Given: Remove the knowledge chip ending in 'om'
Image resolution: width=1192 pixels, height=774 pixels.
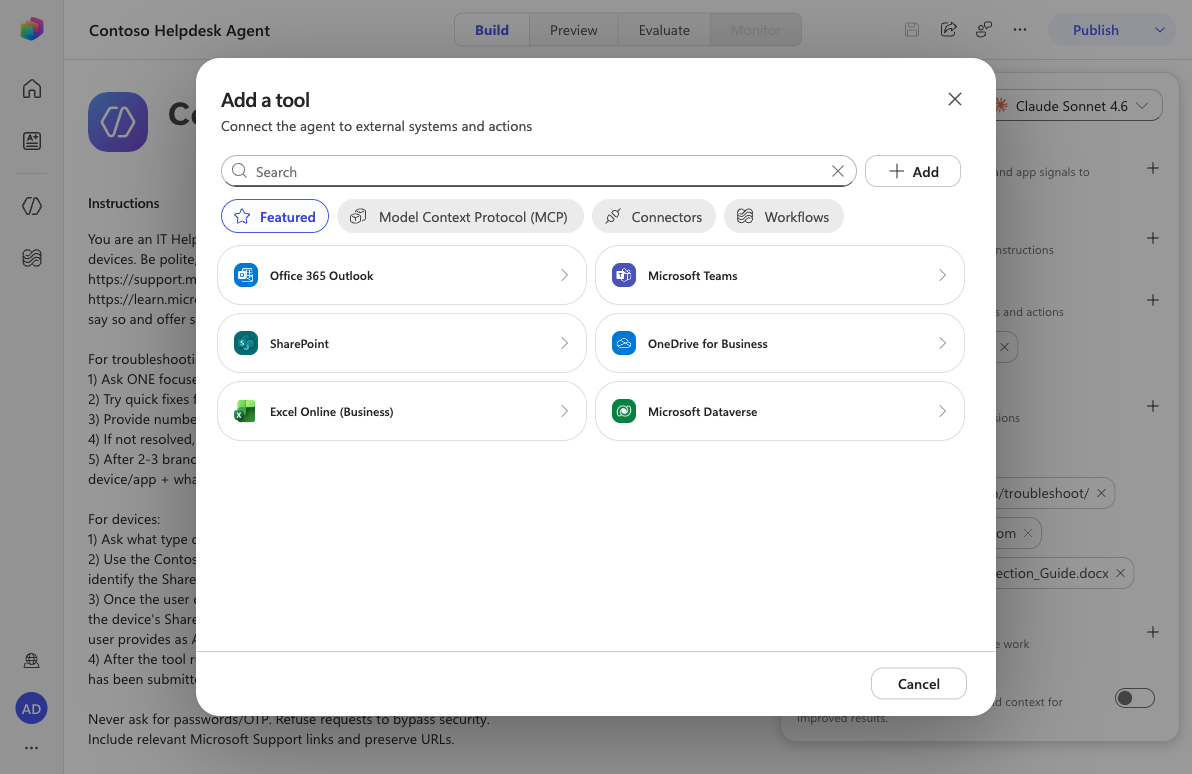Looking at the screenshot, I should coord(1028,534).
